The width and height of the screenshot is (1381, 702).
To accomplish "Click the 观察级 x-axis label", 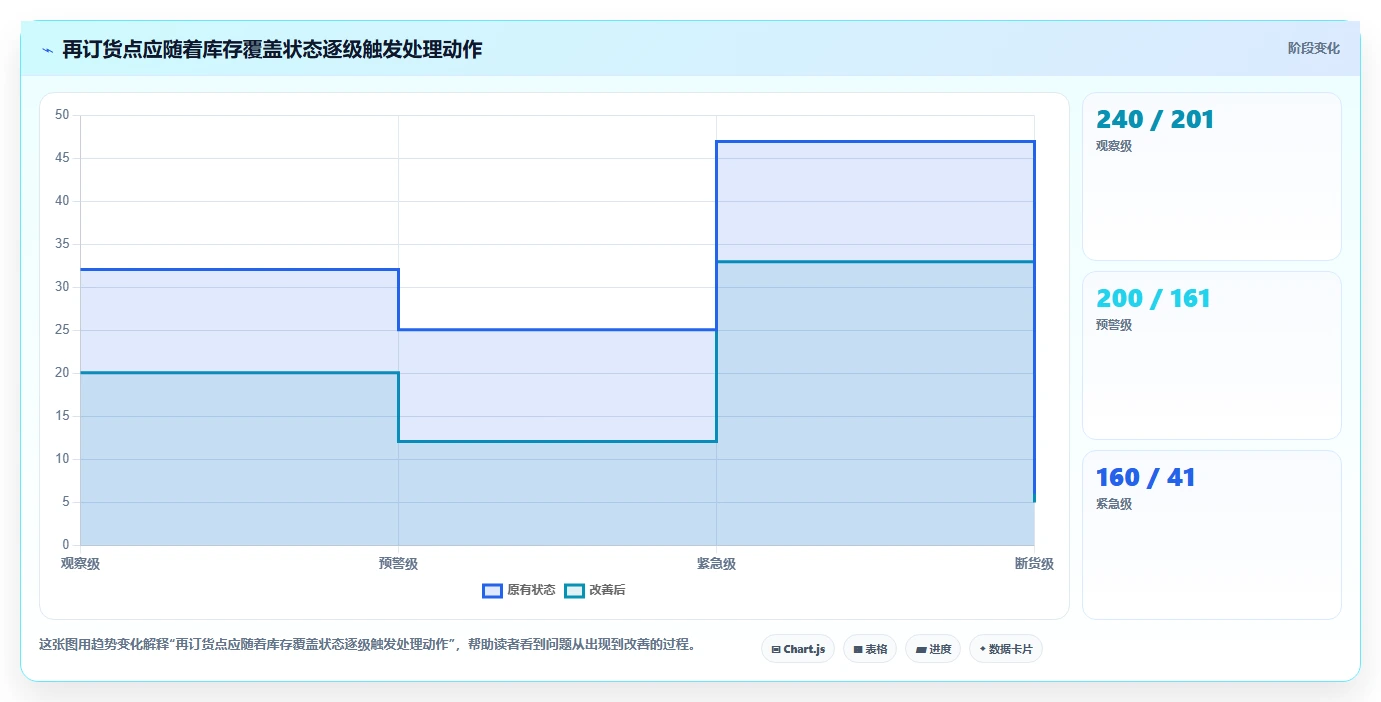I will [x=80, y=564].
